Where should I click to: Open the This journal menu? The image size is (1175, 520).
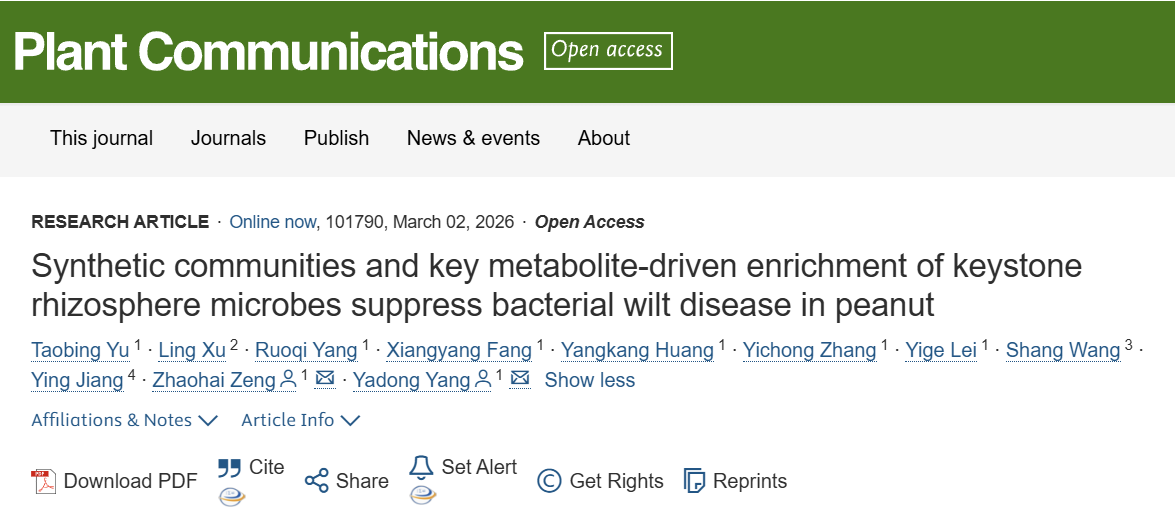click(102, 138)
